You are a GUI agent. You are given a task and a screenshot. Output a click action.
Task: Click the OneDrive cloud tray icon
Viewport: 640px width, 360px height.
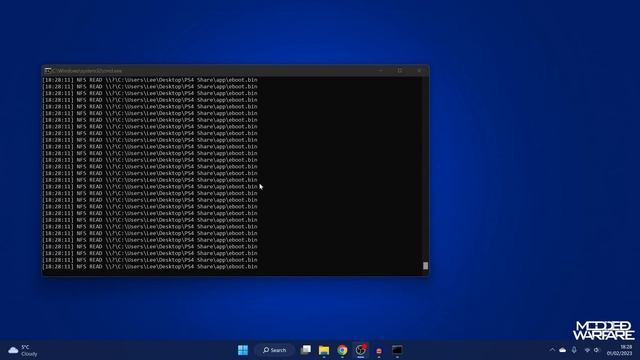pyautogui.click(x=563, y=350)
